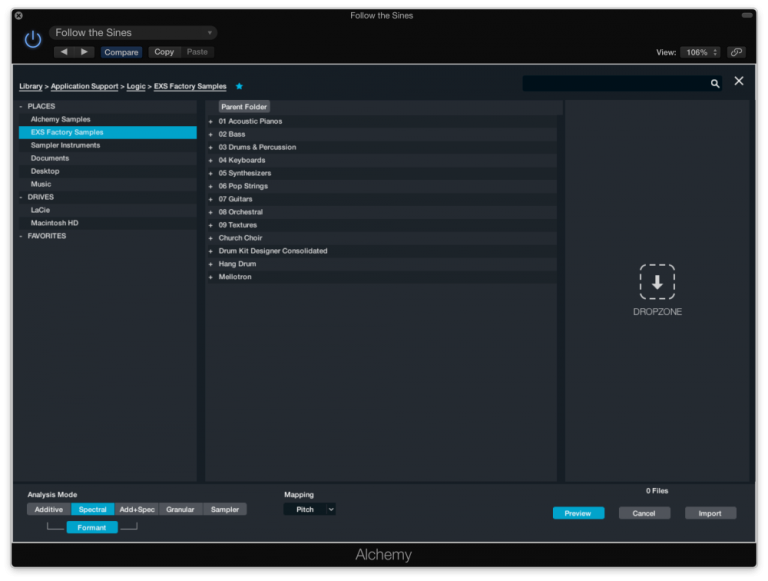Click the 0 Files count label
This screenshot has height=581, width=768.
(657, 491)
